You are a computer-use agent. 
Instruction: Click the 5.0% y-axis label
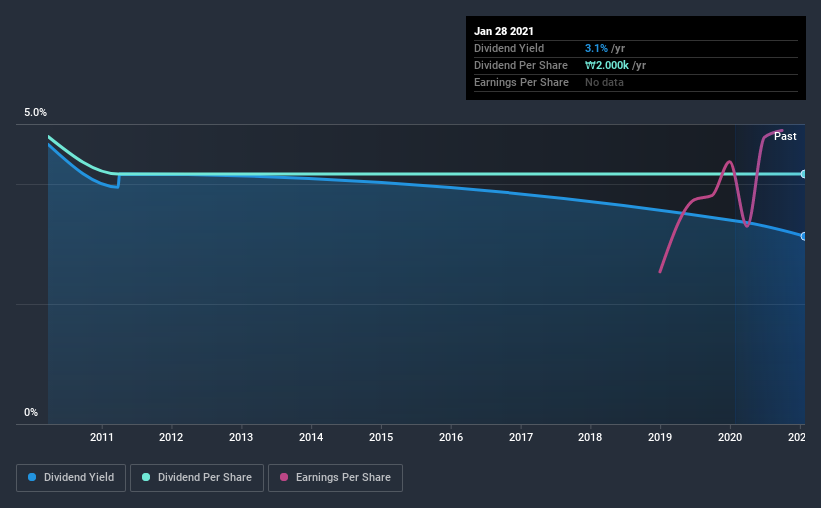[36, 113]
